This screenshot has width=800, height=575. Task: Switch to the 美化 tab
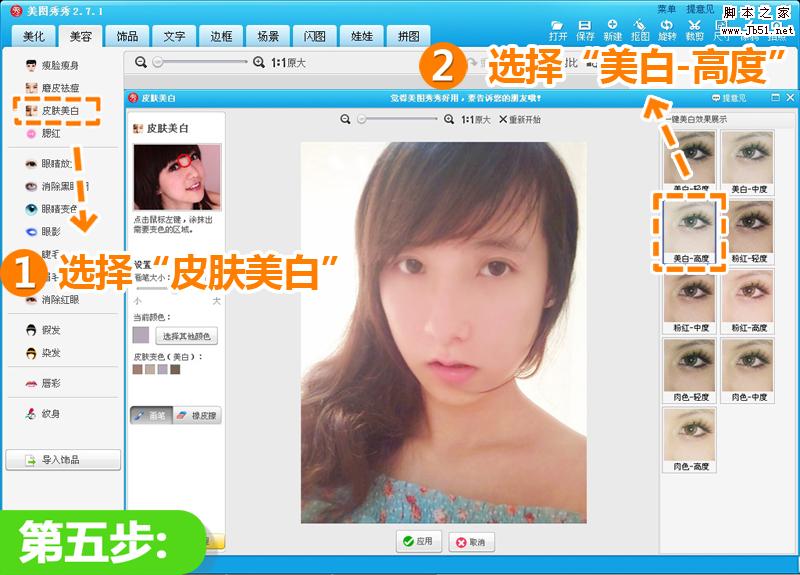(34, 36)
